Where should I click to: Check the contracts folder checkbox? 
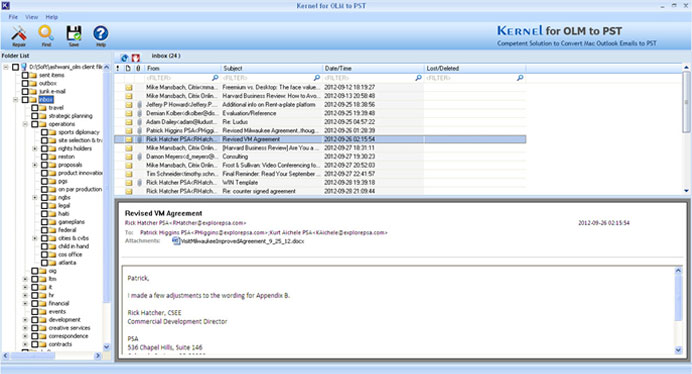coord(34,344)
